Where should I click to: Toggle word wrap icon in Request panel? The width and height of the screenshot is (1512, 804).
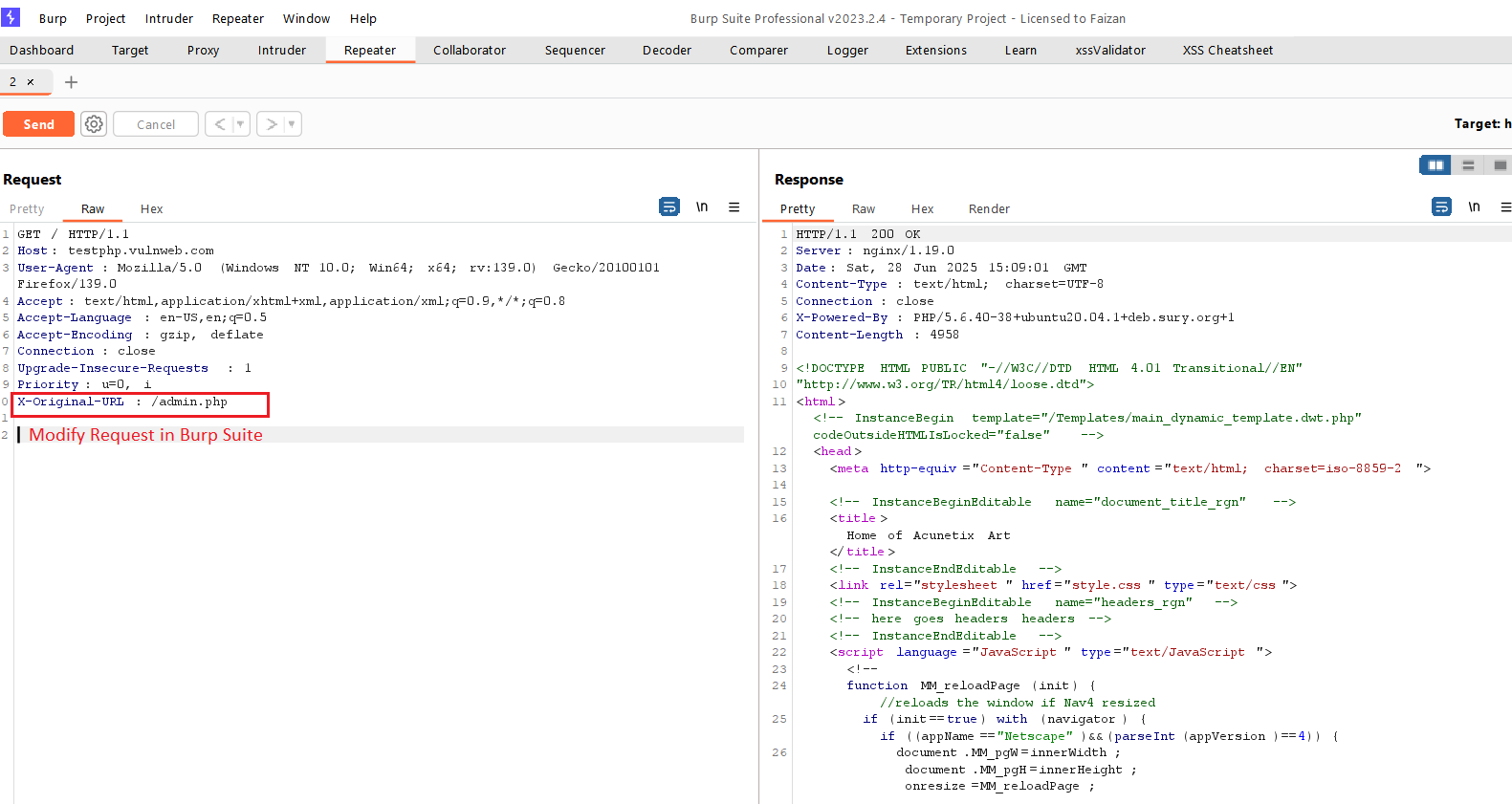pos(669,206)
